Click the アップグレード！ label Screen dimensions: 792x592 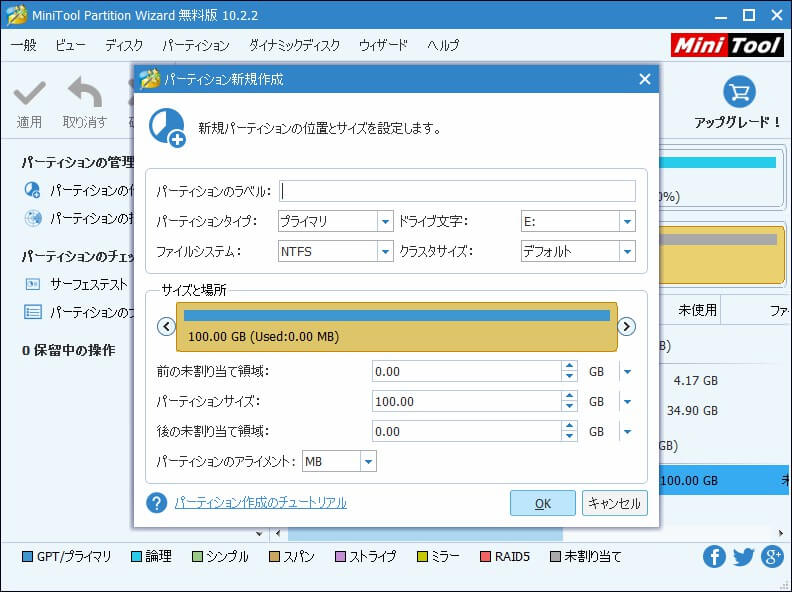point(738,122)
